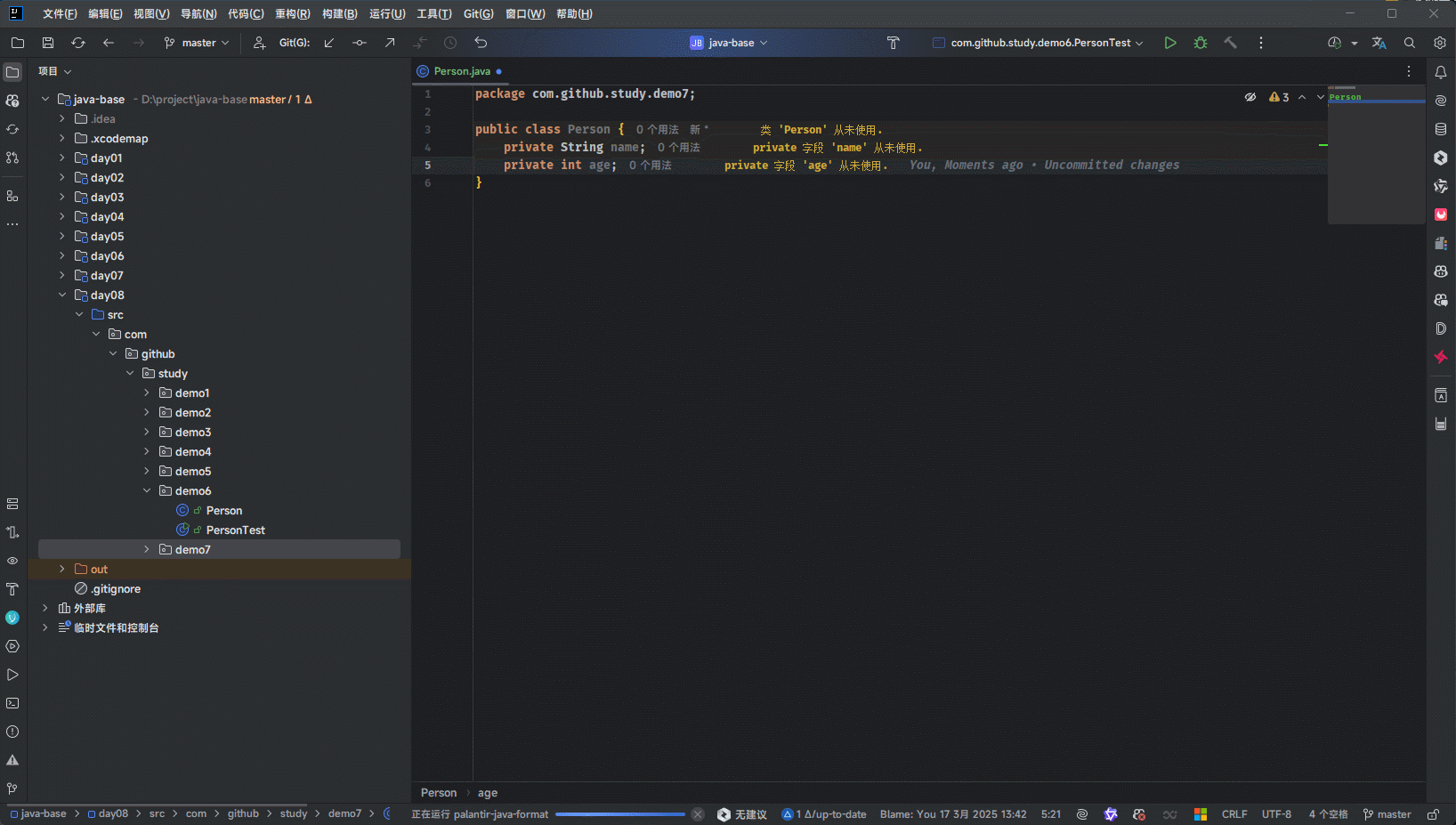Click the Search Everywhere magnifier icon
The image size is (1456, 825).
(x=1410, y=43)
